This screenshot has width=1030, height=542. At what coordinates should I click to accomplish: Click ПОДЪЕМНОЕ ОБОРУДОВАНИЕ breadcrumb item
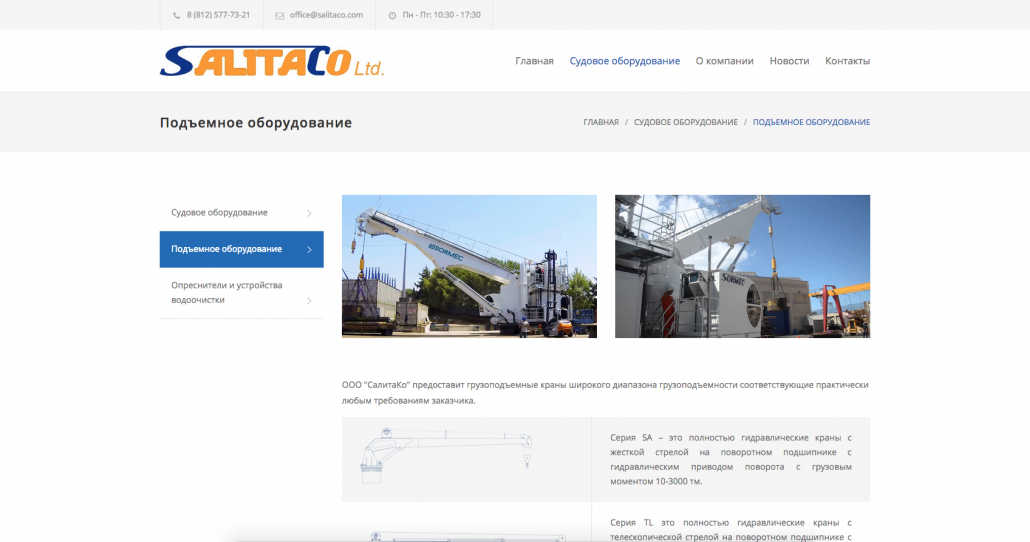pyautogui.click(x=811, y=122)
